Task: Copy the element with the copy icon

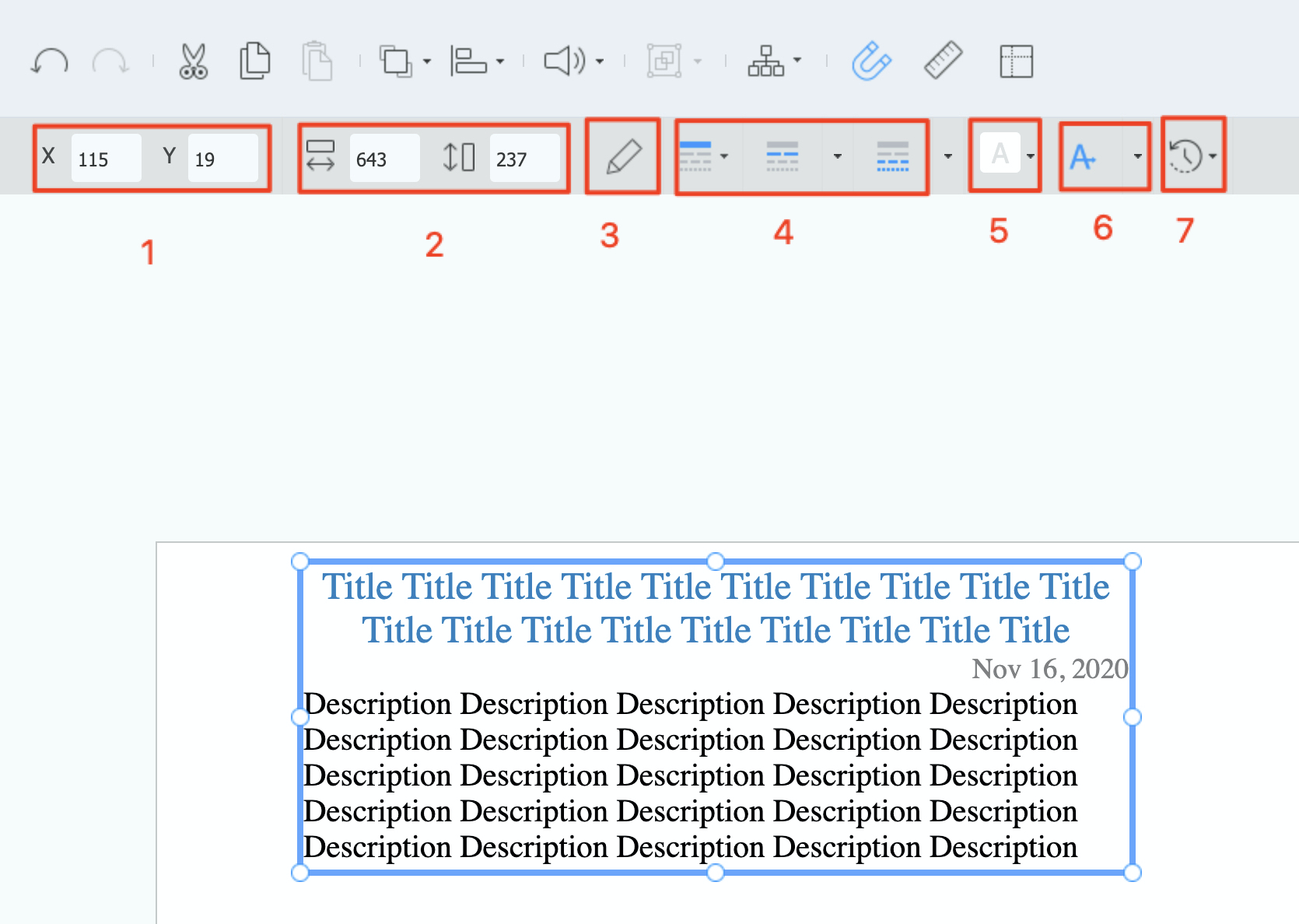Action: (x=255, y=61)
